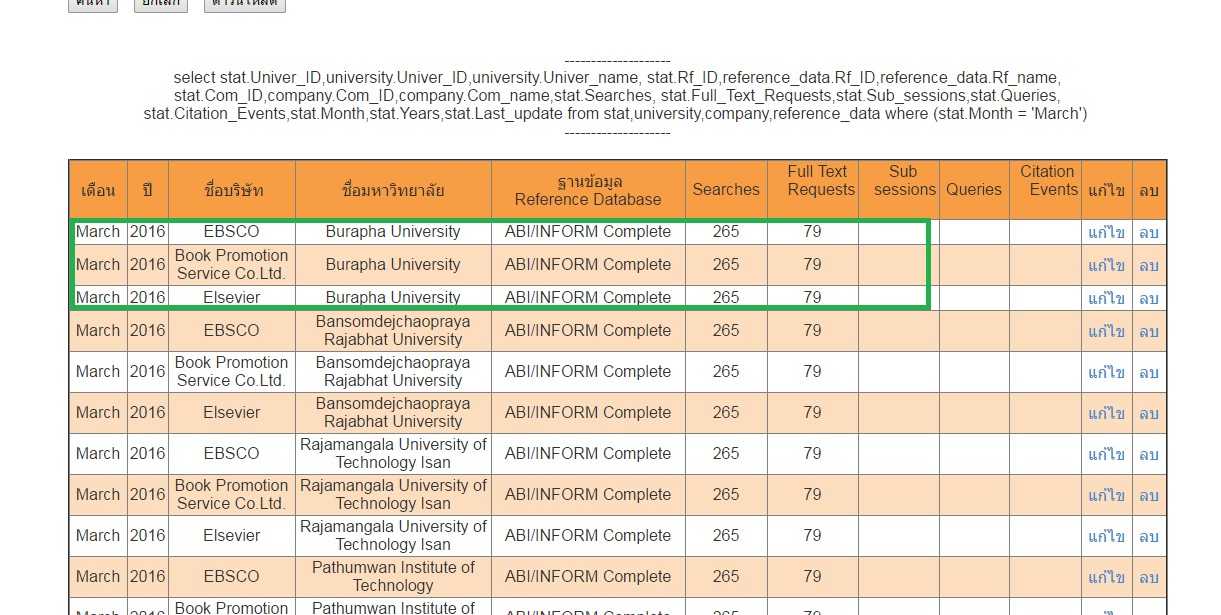This screenshot has height=615, width=1221.
Task: Open แก้ไข for EBSCO Rajamangala University row
Action: point(1107,454)
